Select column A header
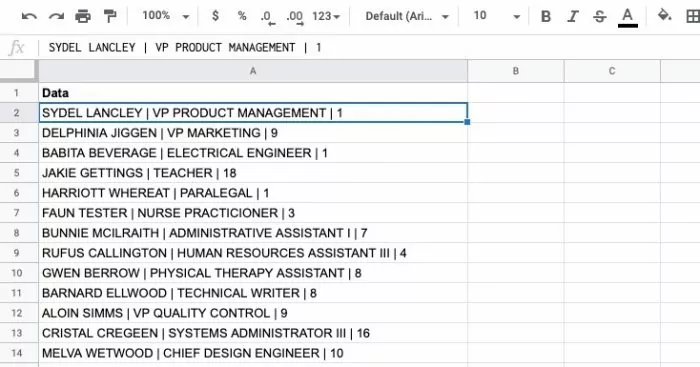This screenshot has width=700, height=367. [253, 71]
